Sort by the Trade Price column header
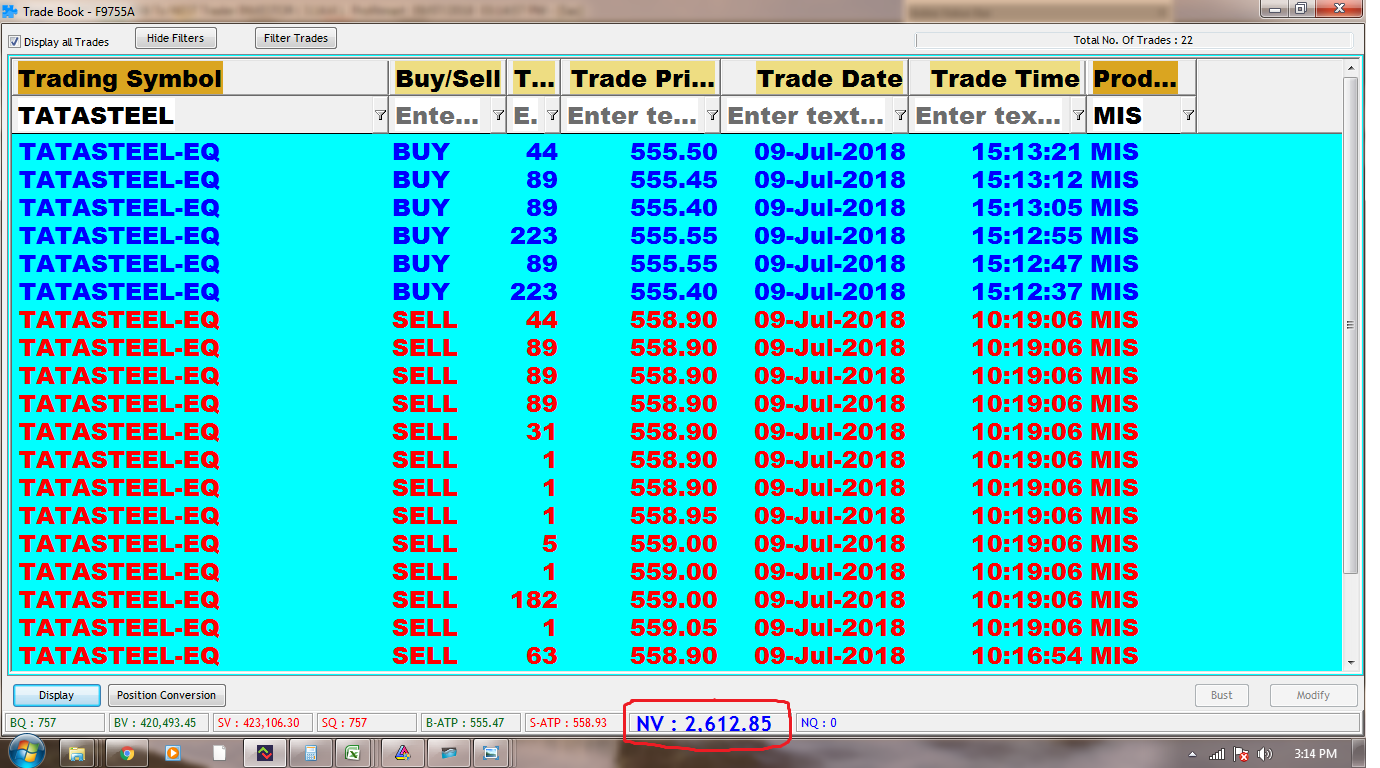Image resolution: width=1380 pixels, height=768 pixels. pos(640,78)
